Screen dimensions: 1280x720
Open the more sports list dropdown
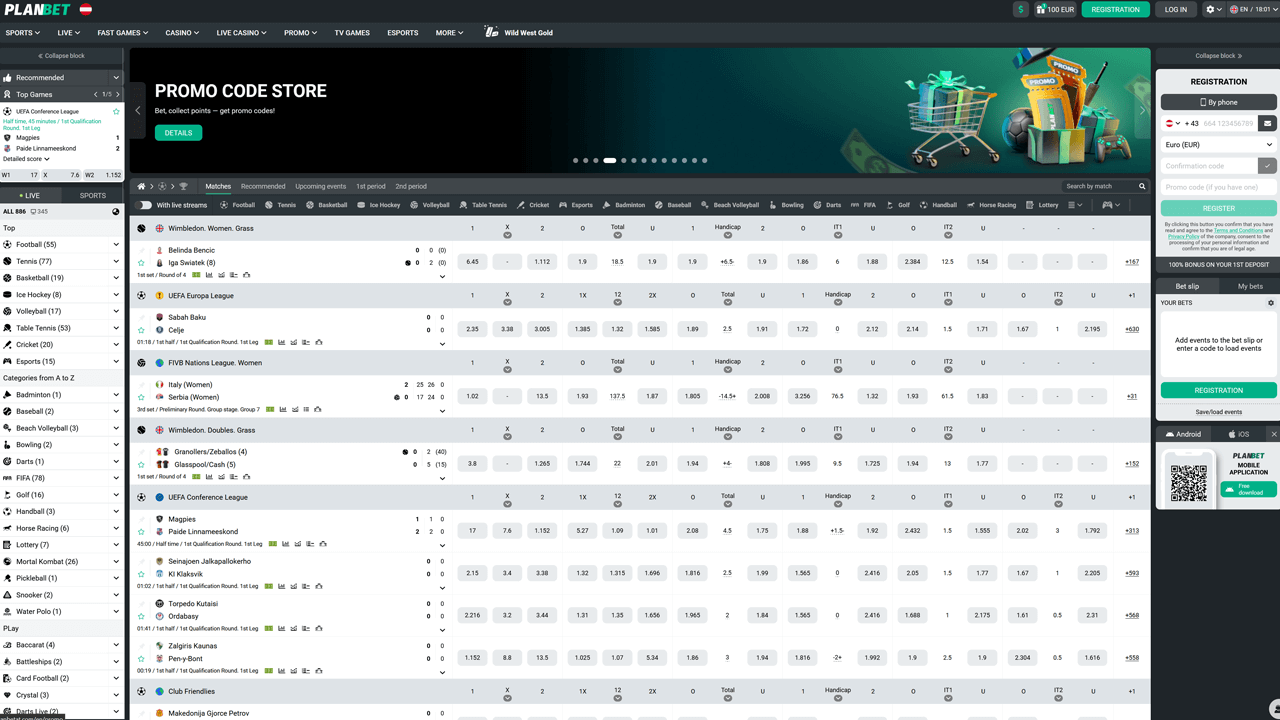[x=1075, y=205]
